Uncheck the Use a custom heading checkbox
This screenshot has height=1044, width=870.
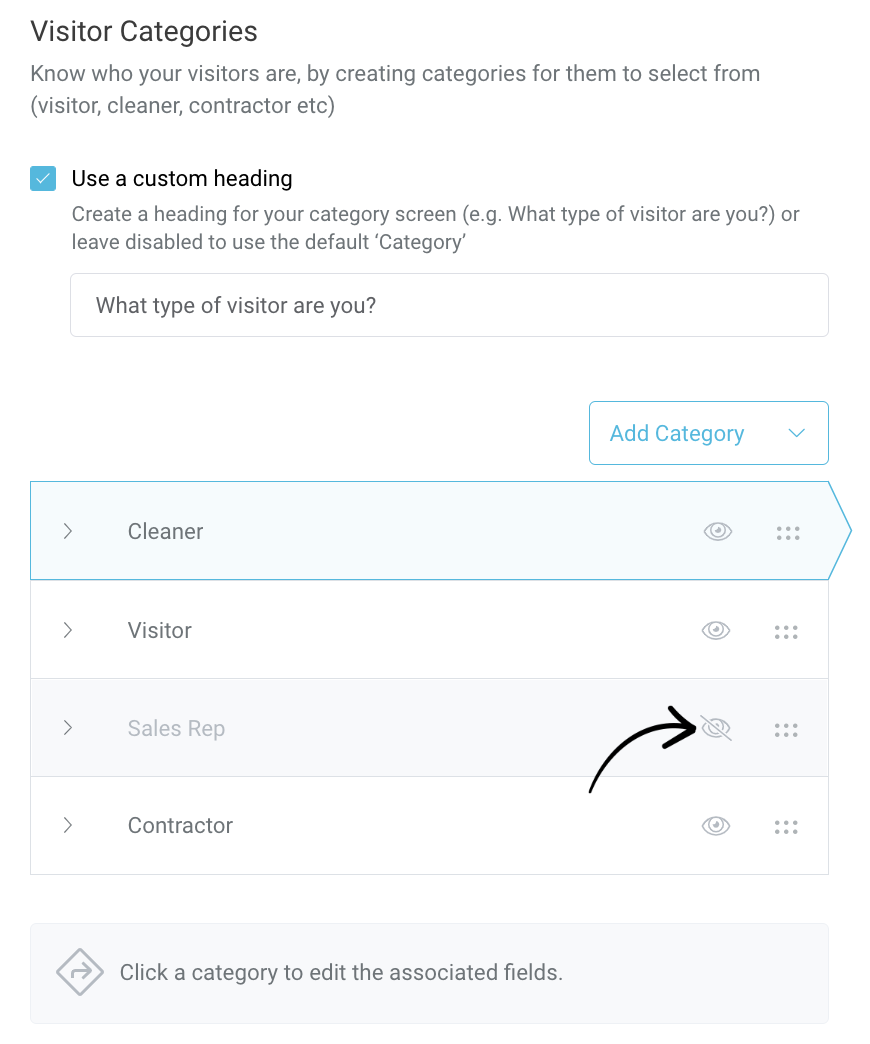tap(43, 178)
